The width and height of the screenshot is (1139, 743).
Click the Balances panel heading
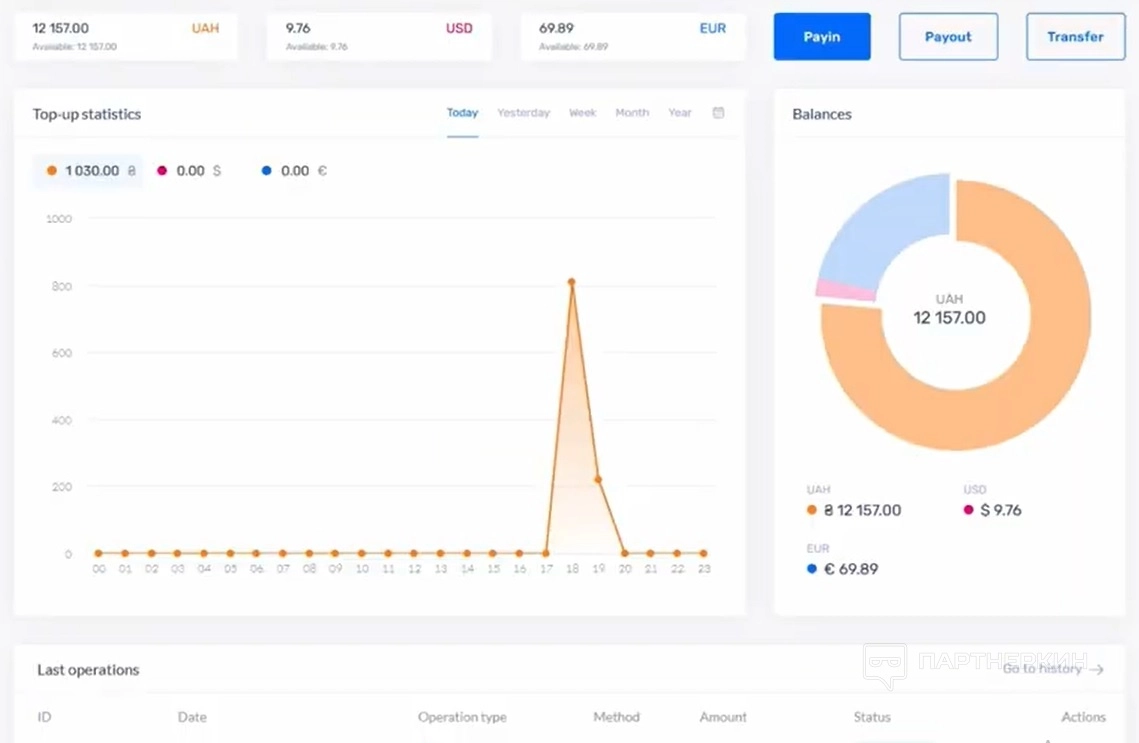coord(822,114)
